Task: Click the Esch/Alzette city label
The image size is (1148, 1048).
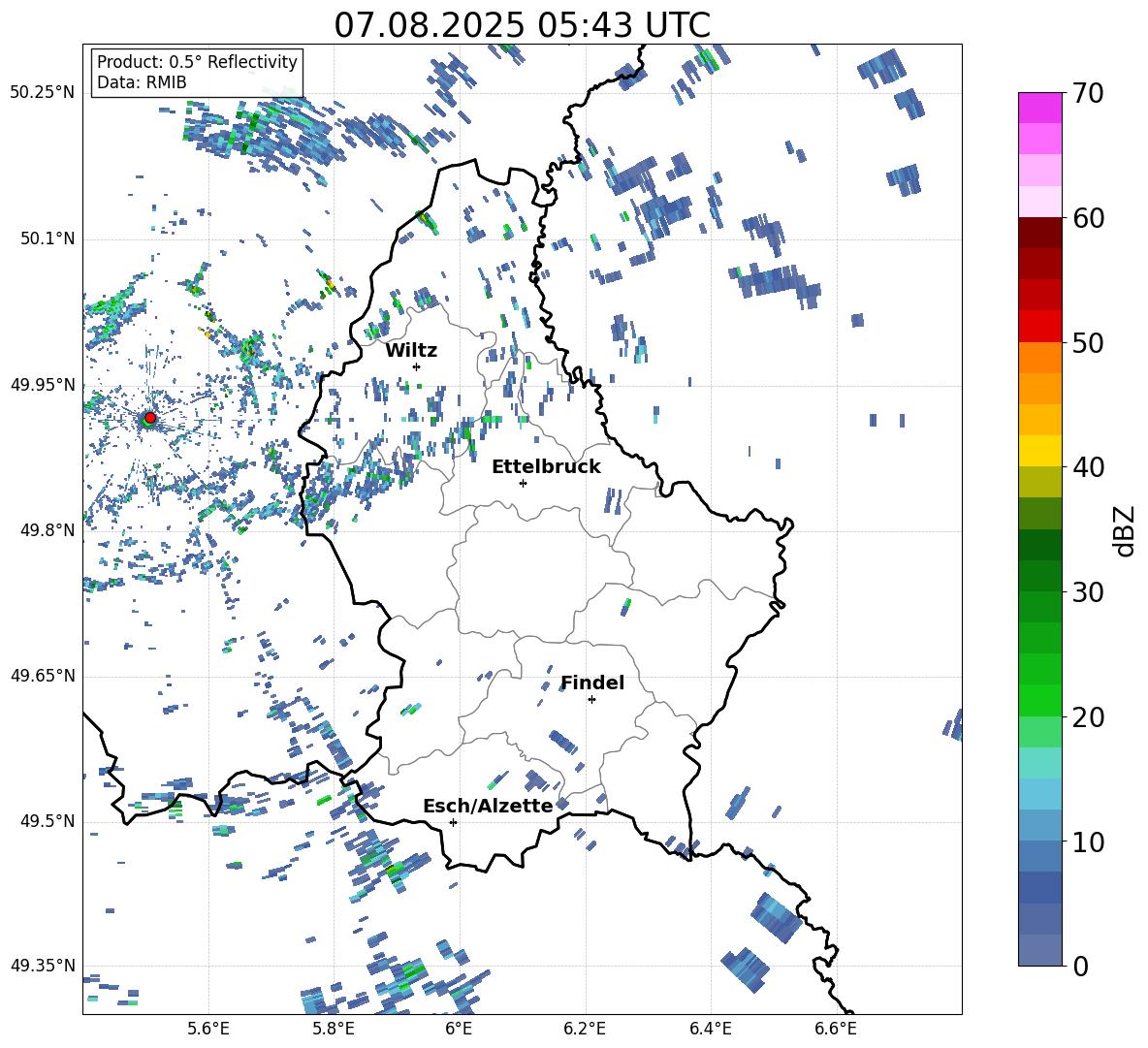Action: 488,806
